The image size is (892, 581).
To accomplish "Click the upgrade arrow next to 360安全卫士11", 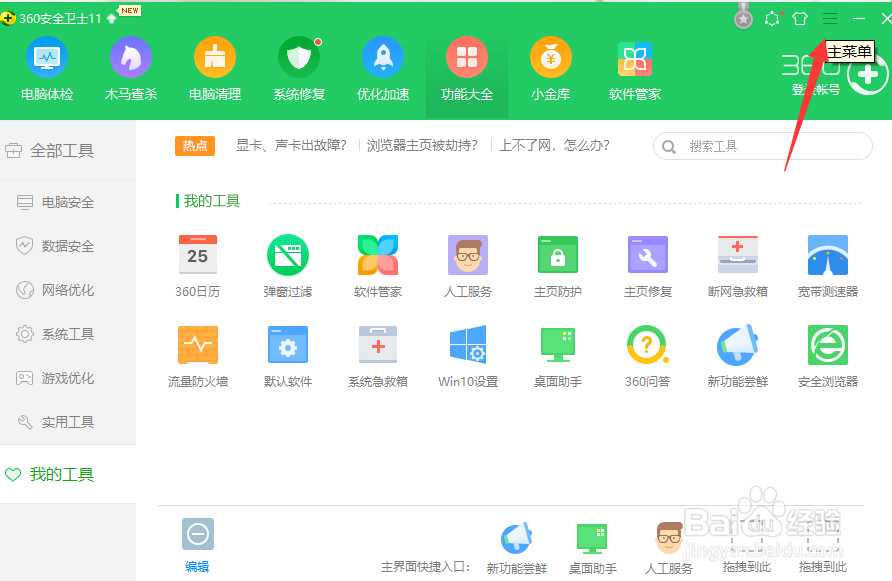I will point(112,19).
